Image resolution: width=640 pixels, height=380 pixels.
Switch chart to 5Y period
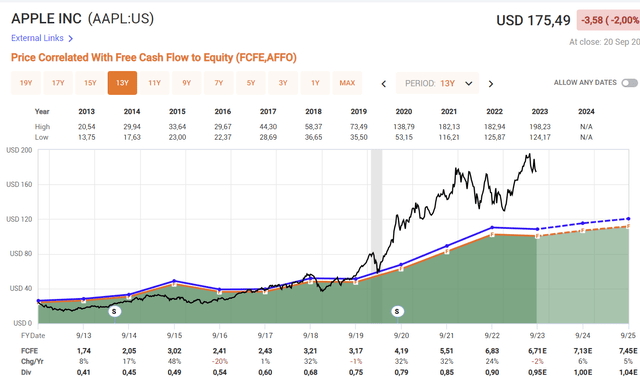pos(251,83)
